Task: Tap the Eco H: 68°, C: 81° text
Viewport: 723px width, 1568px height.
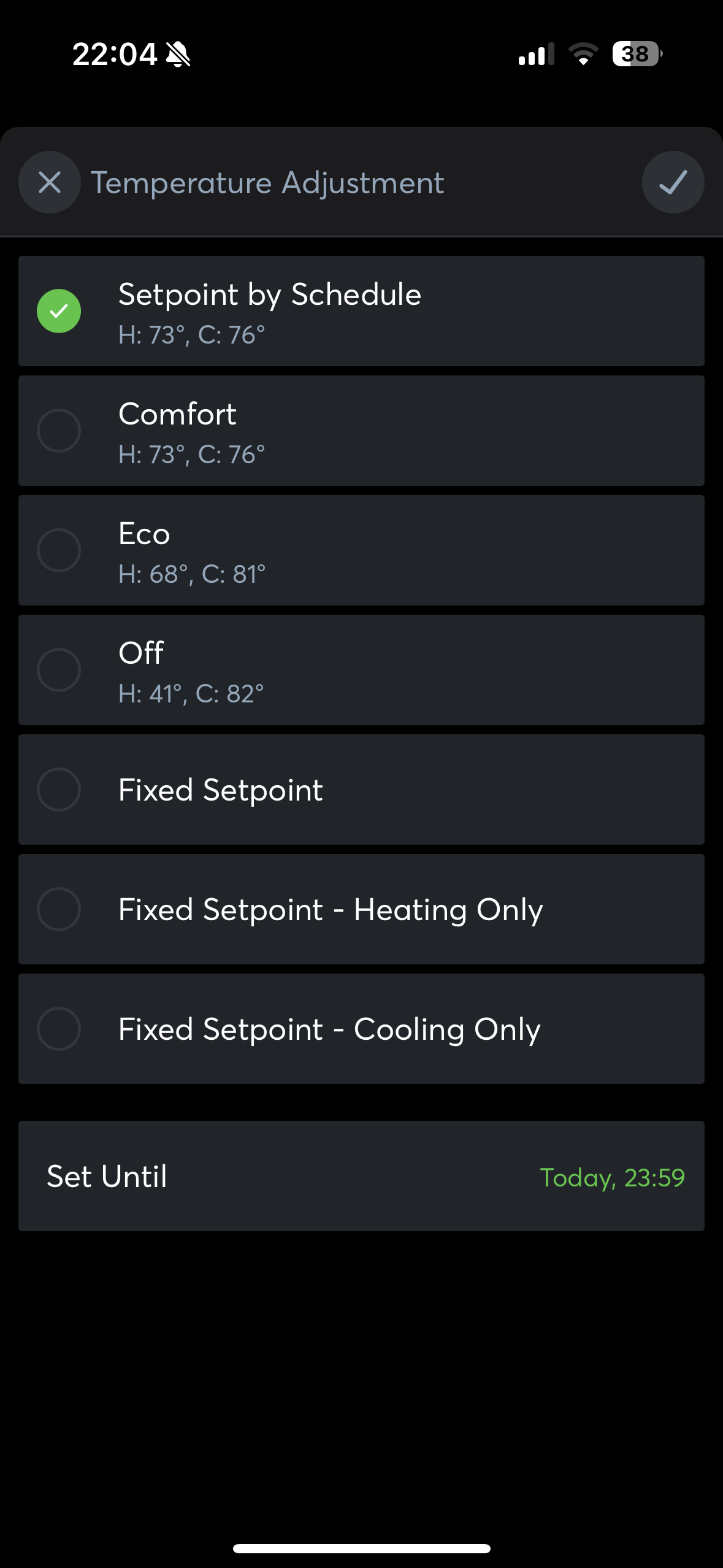Action: 192,574
